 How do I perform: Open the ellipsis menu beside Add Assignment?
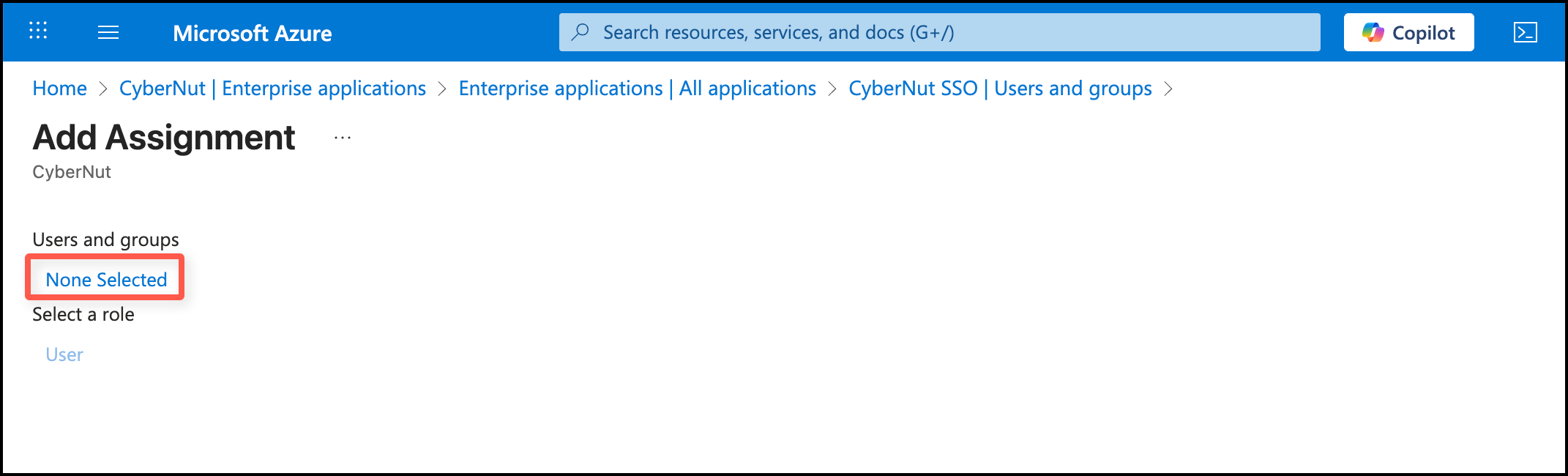tap(343, 138)
